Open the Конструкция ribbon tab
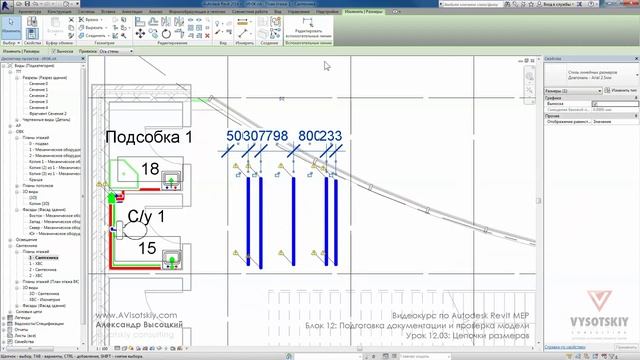This screenshot has height=360, width=640. click(60, 12)
